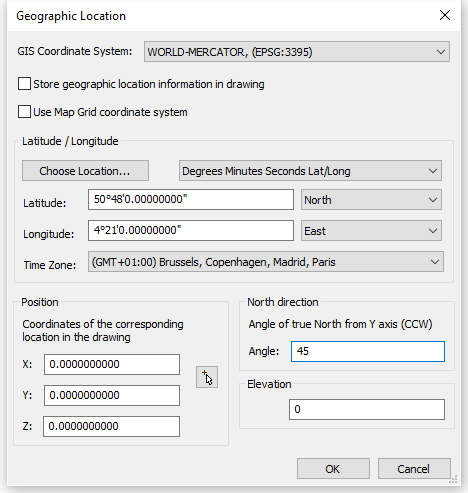The image size is (468, 493).
Task: Confirm settings with the OK button
Action: point(333,469)
